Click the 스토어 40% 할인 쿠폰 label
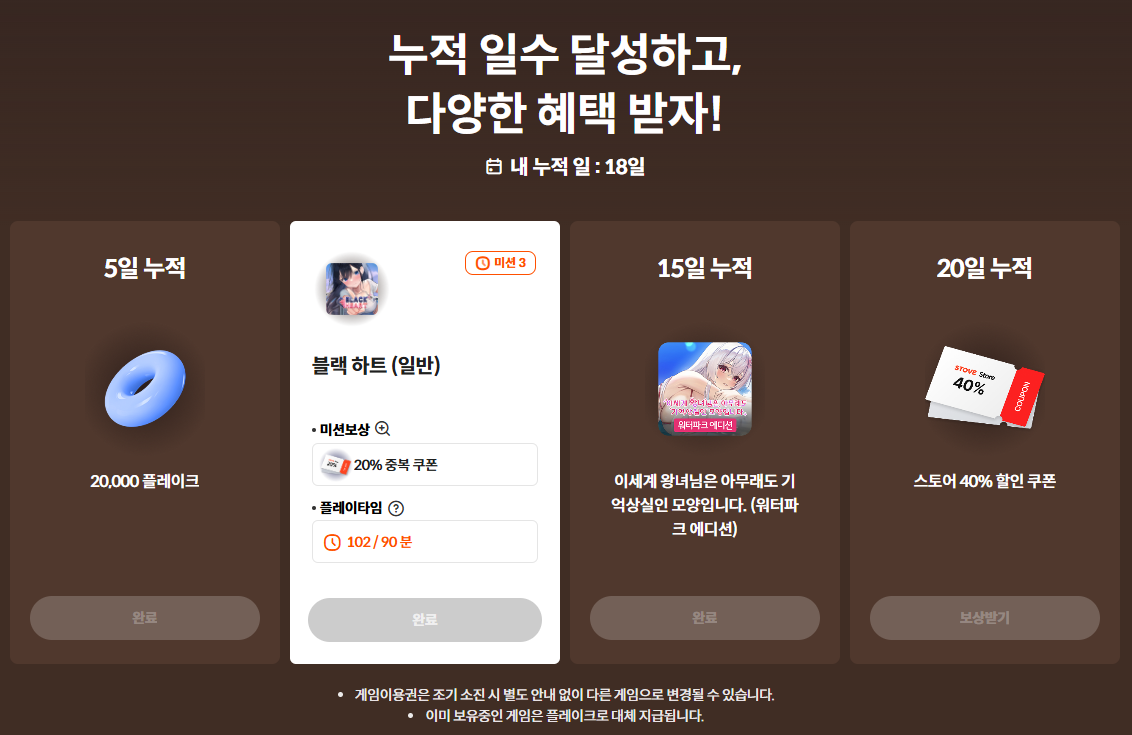 coord(985,481)
